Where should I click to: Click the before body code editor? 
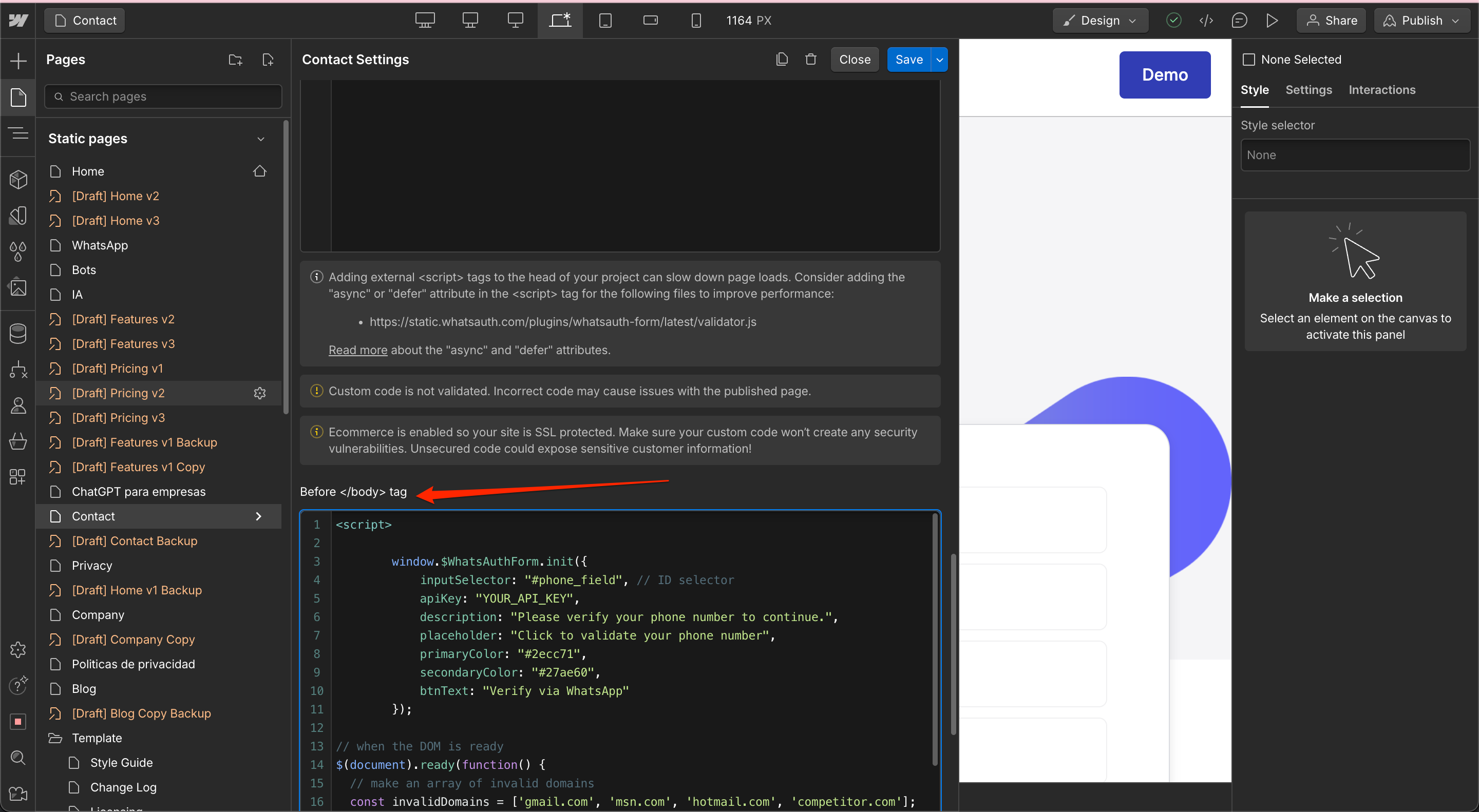pyautogui.click(x=620, y=660)
